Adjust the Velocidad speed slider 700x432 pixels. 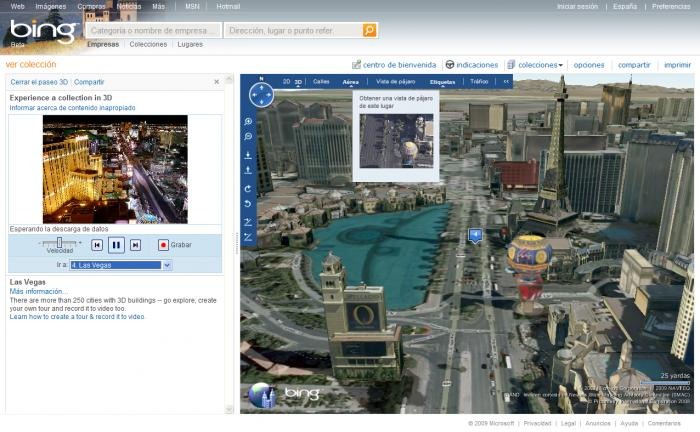pyautogui.click(x=59, y=243)
